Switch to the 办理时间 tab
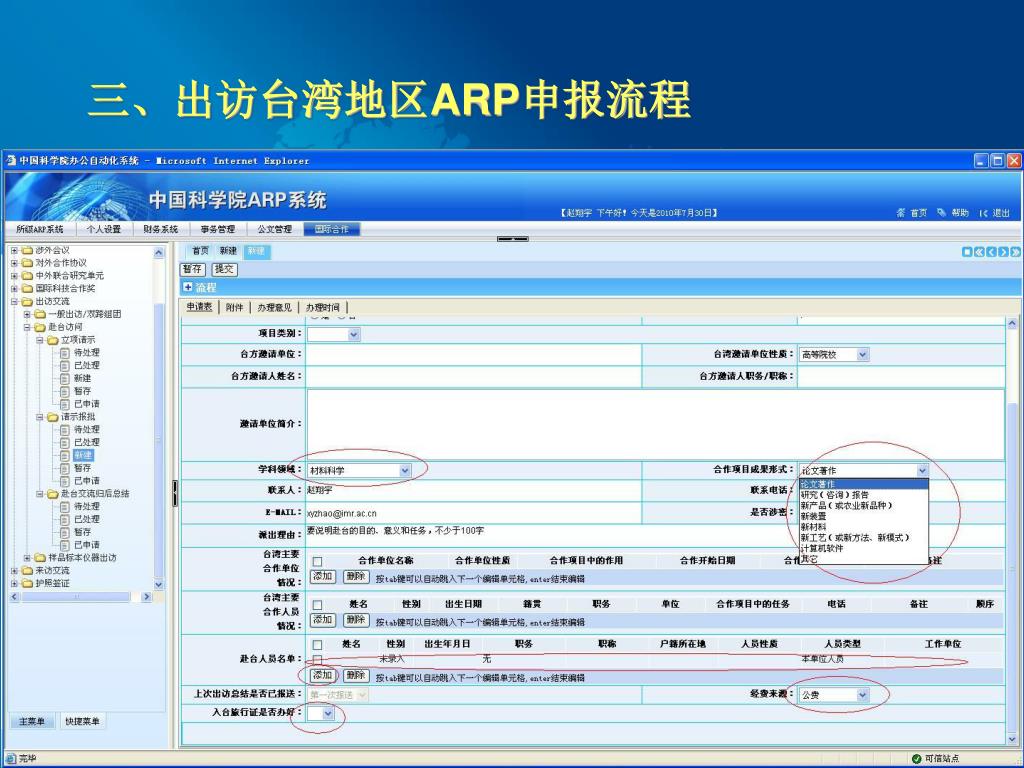This screenshot has width=1024, height=768. point(323,308)
